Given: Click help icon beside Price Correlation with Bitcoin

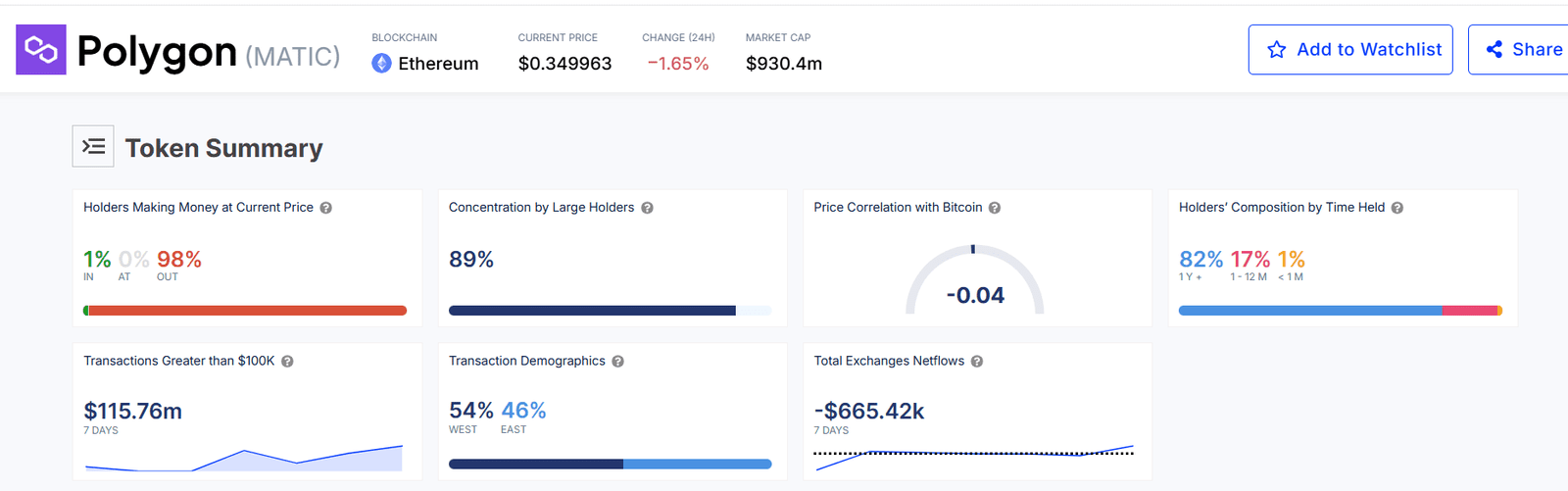Looking at the screenshot, I should click(x=995, y=208).
